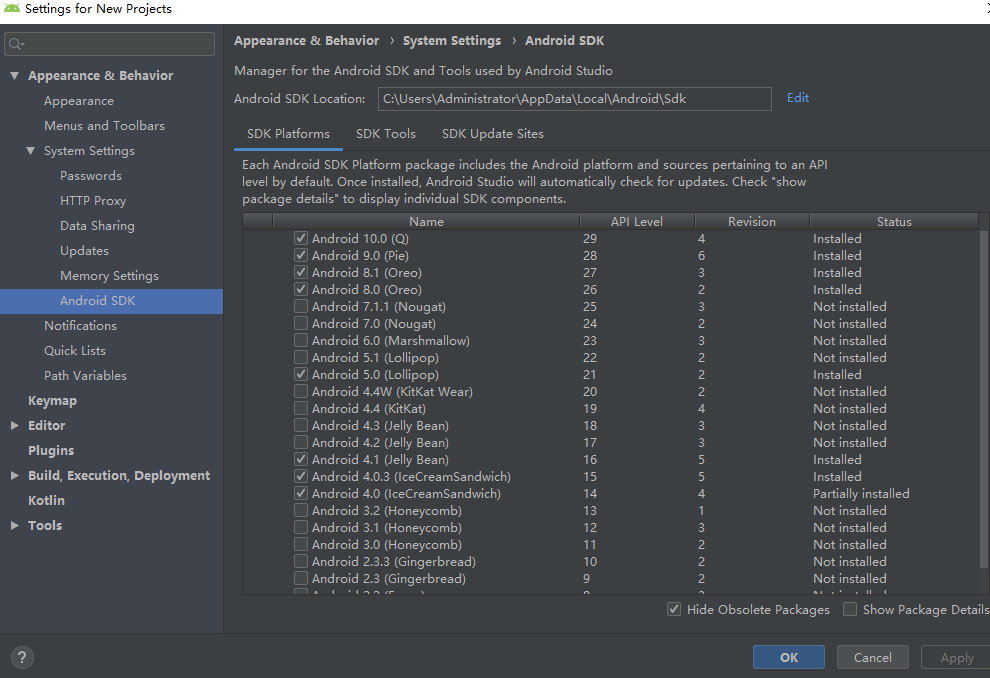Click Android 4.1 (Jelly Bean) row name
The image size is (990, 678).
pos(380,460)
